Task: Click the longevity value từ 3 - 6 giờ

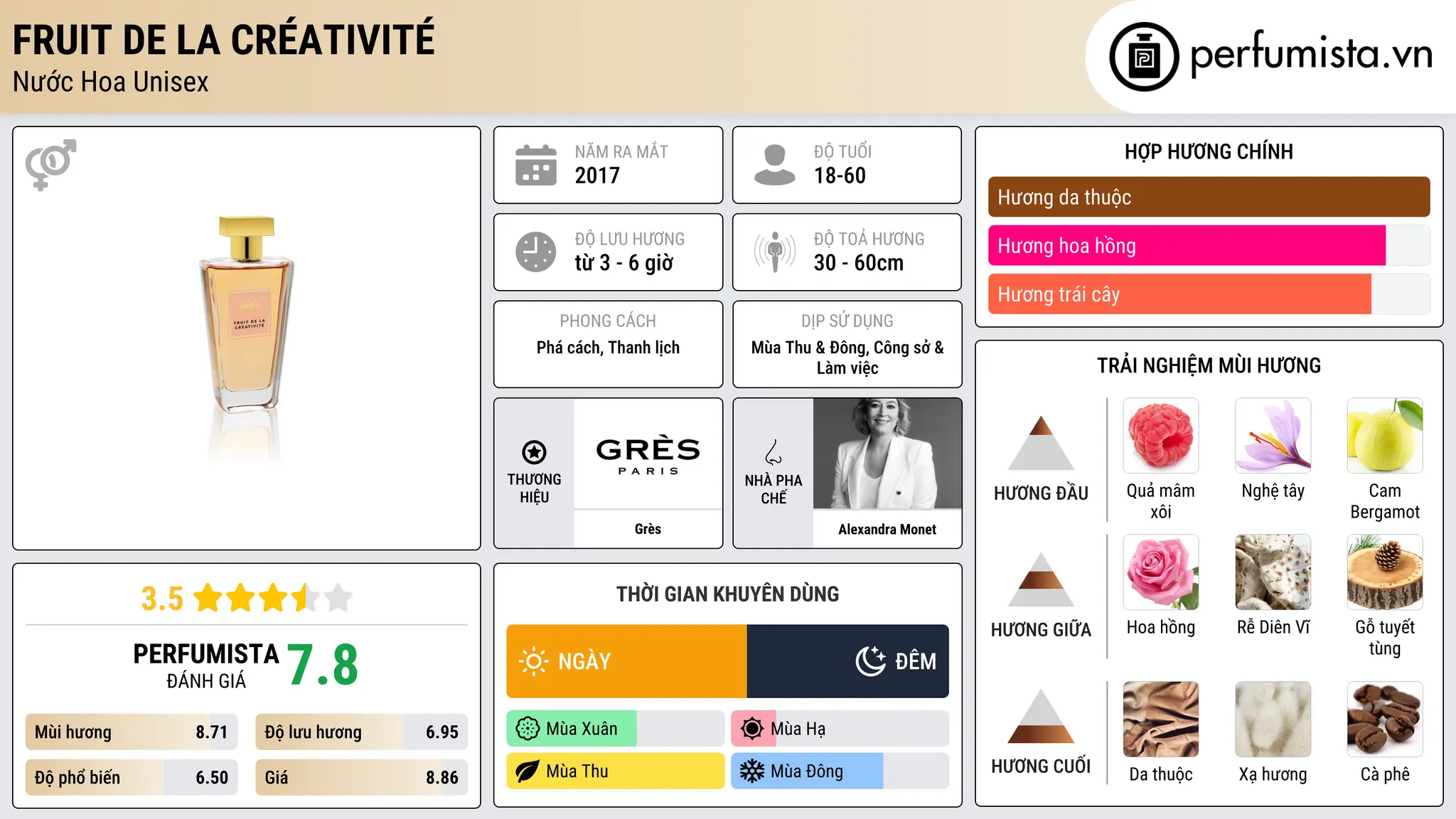Action: point(623,263)
